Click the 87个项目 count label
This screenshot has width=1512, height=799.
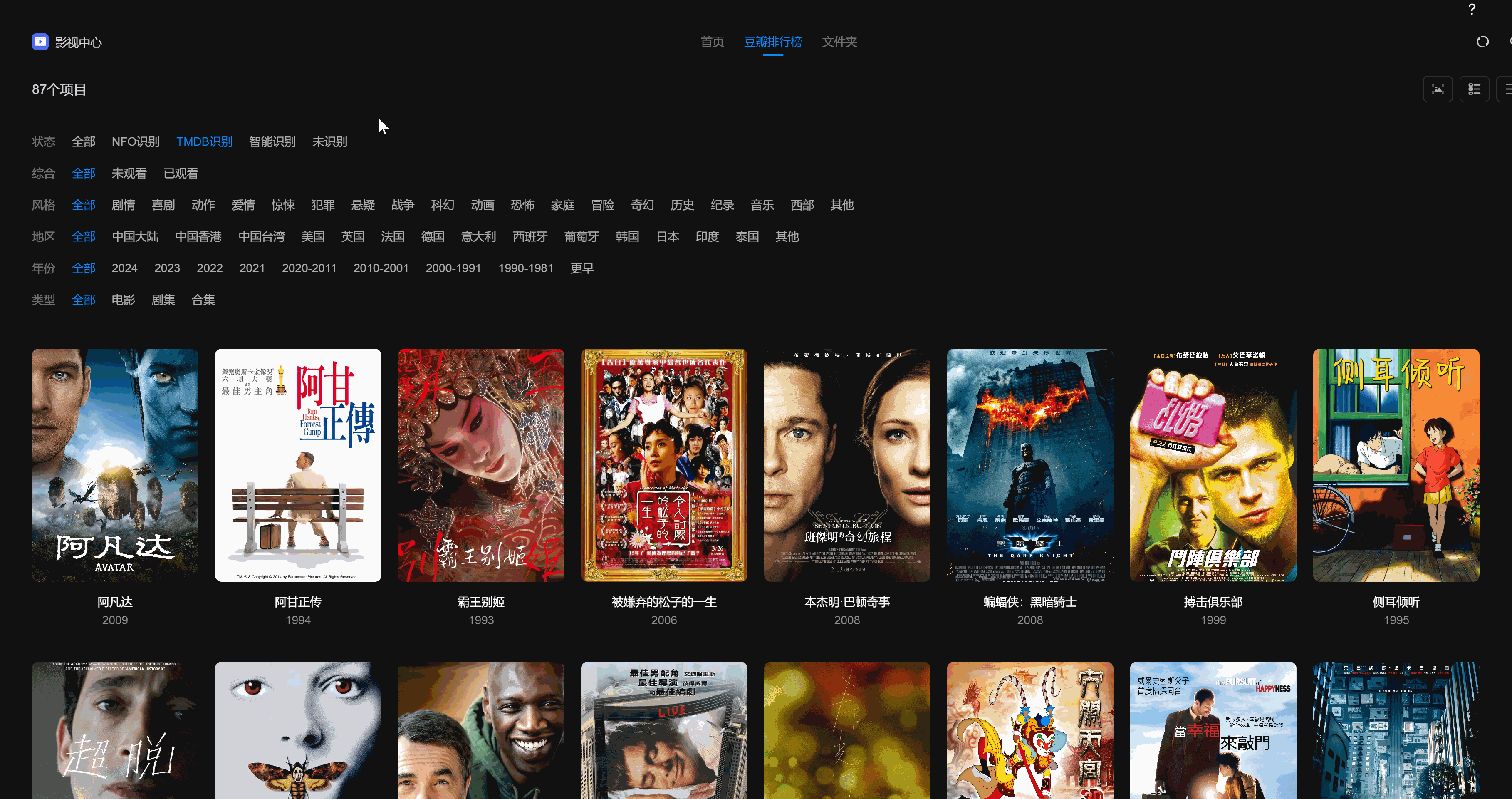click(x=59, y=89)
